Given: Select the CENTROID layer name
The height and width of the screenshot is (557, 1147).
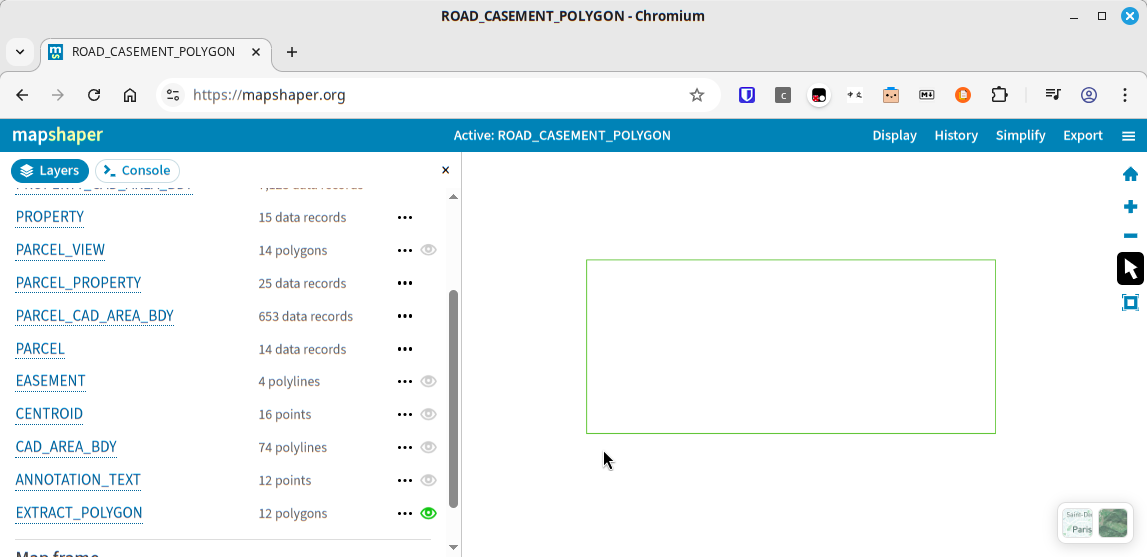Looking at the screenshot, I should (x=49, y=414).
